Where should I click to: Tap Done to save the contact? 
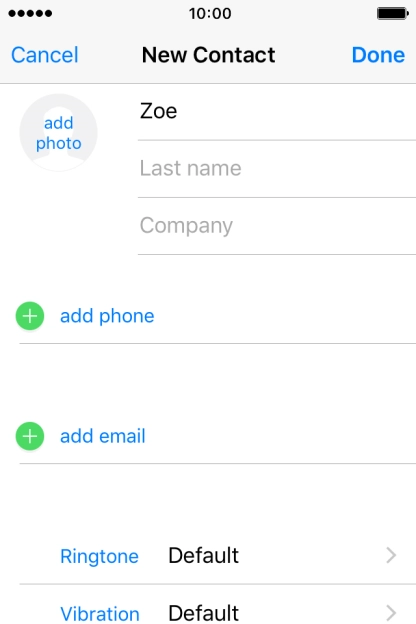tap(378, 55)
